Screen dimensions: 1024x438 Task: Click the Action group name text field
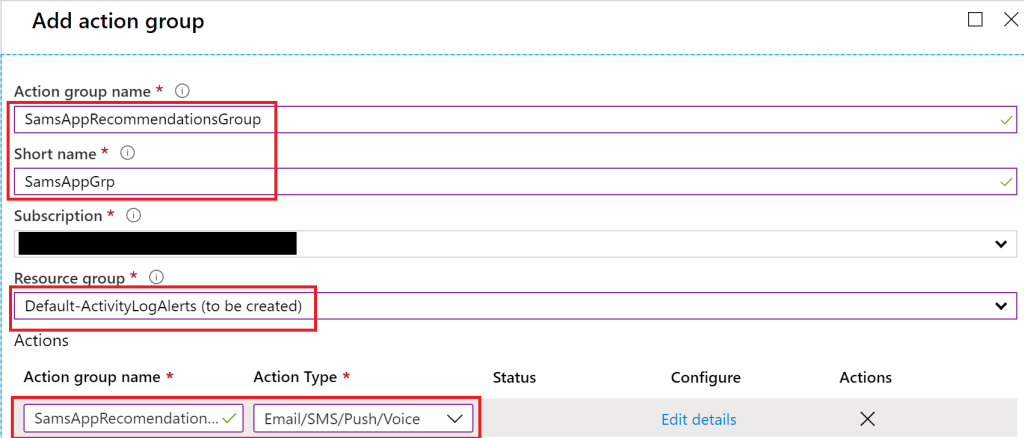tap(500, 120)
